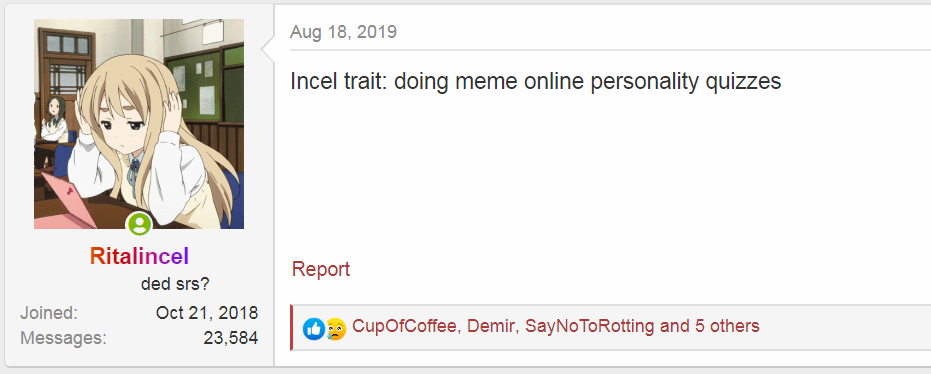Click the pink laptop in the avatar
Viewport: 931px width, 374px height.
(68, 201)
